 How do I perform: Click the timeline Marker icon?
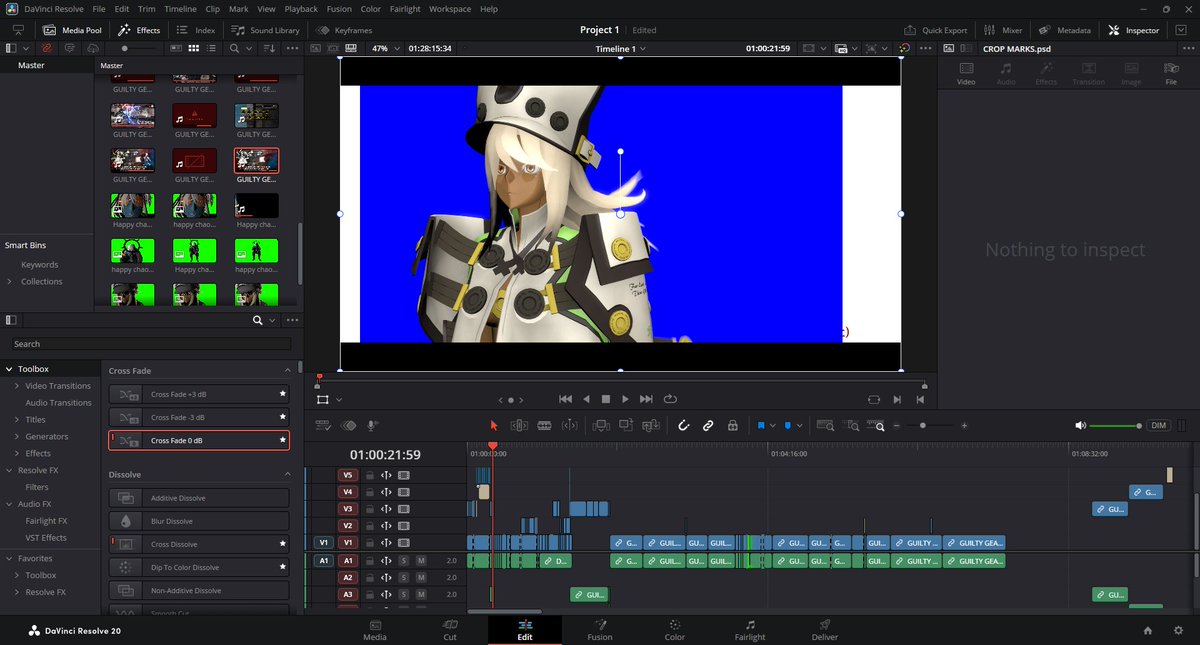pos(787,425)
